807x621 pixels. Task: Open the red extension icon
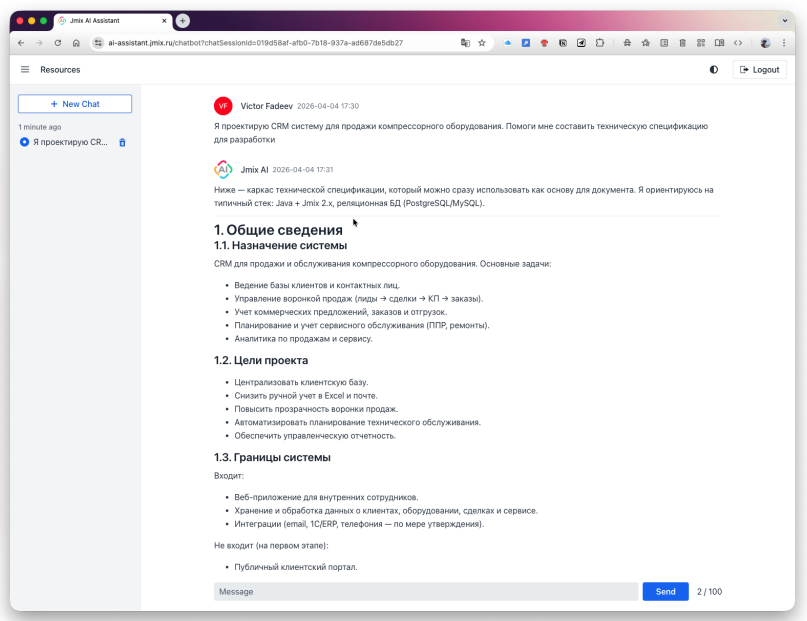pyautogui.click(x=544, y=43)
